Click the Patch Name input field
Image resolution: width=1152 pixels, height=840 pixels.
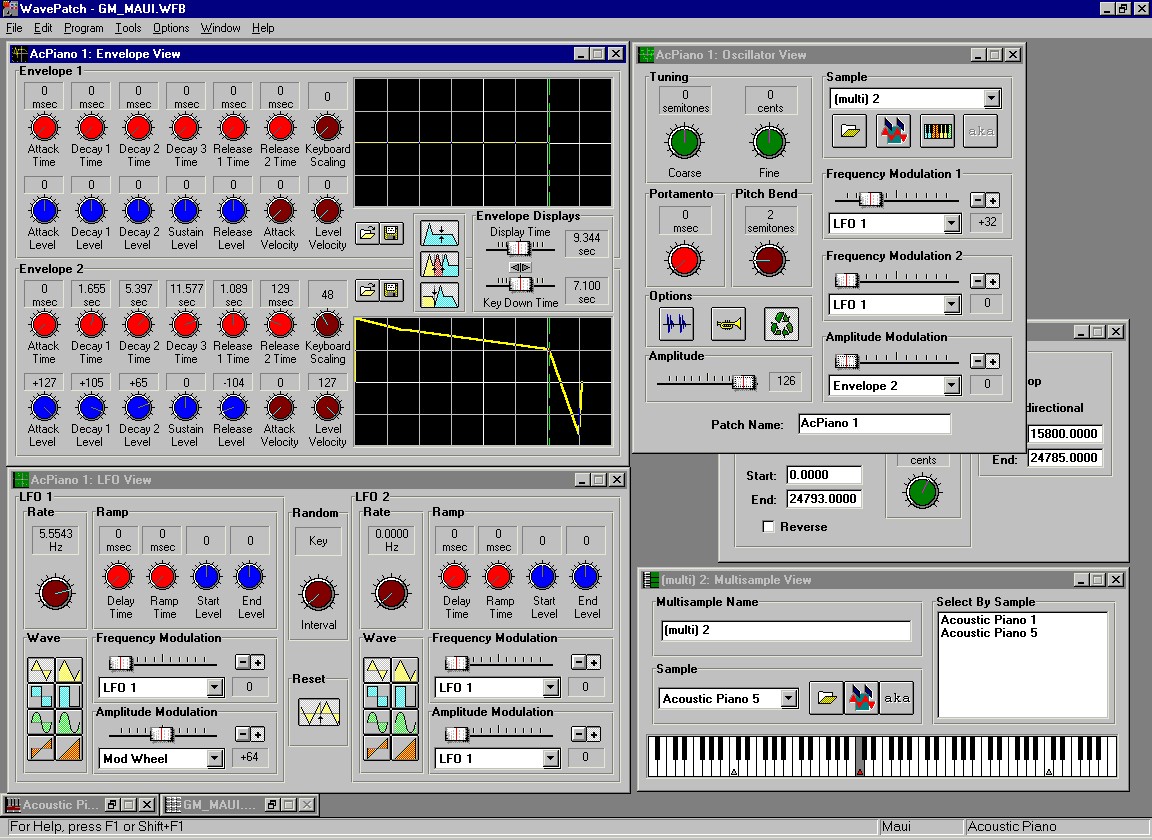click(874, 424)
